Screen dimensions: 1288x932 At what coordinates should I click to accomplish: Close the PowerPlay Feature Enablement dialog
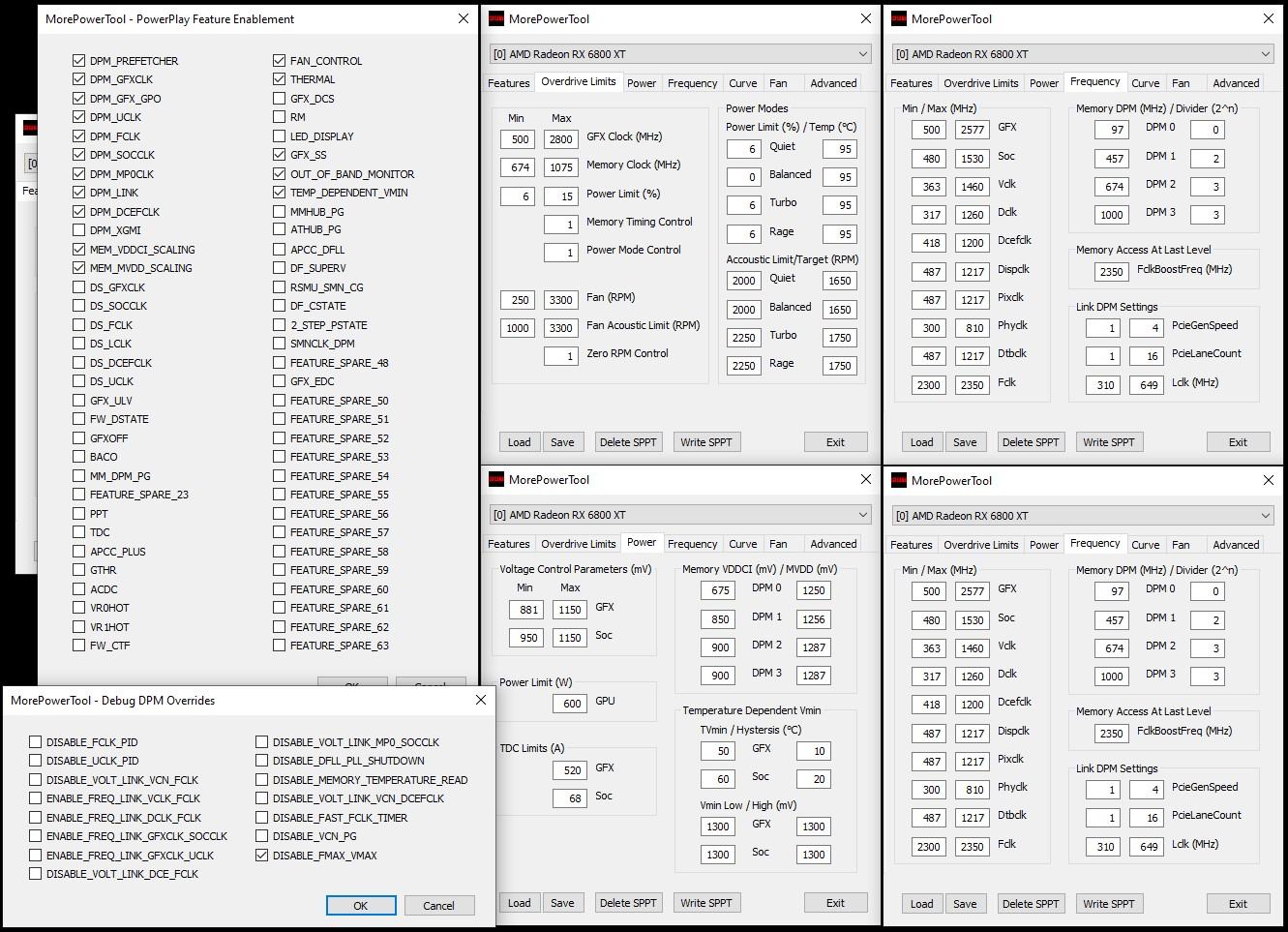pos(463,18)
